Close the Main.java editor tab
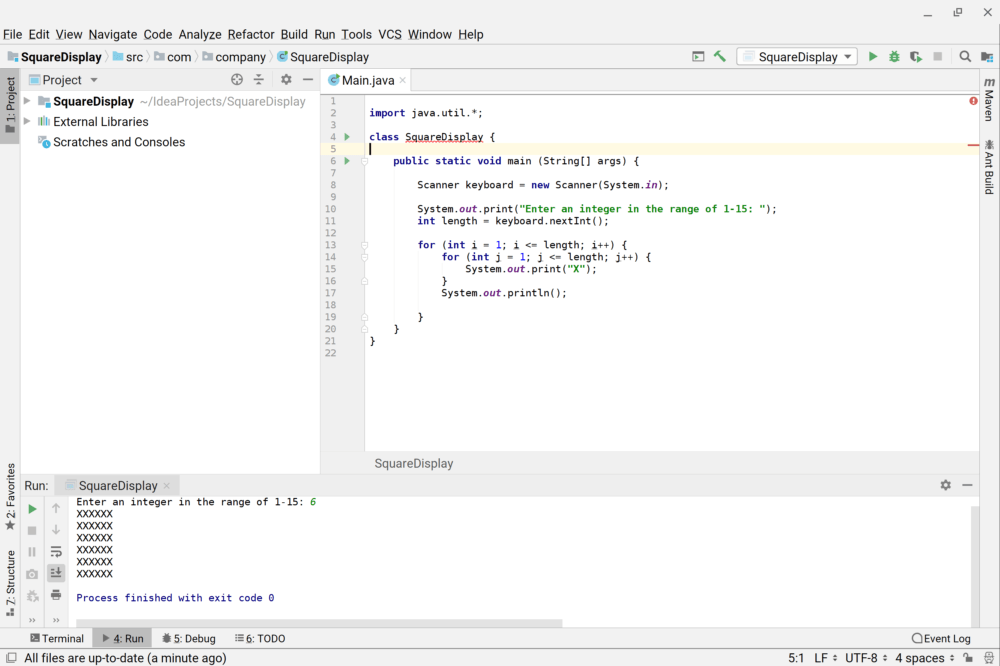Viewport: 1000px width, 666px height. [402, 80]
